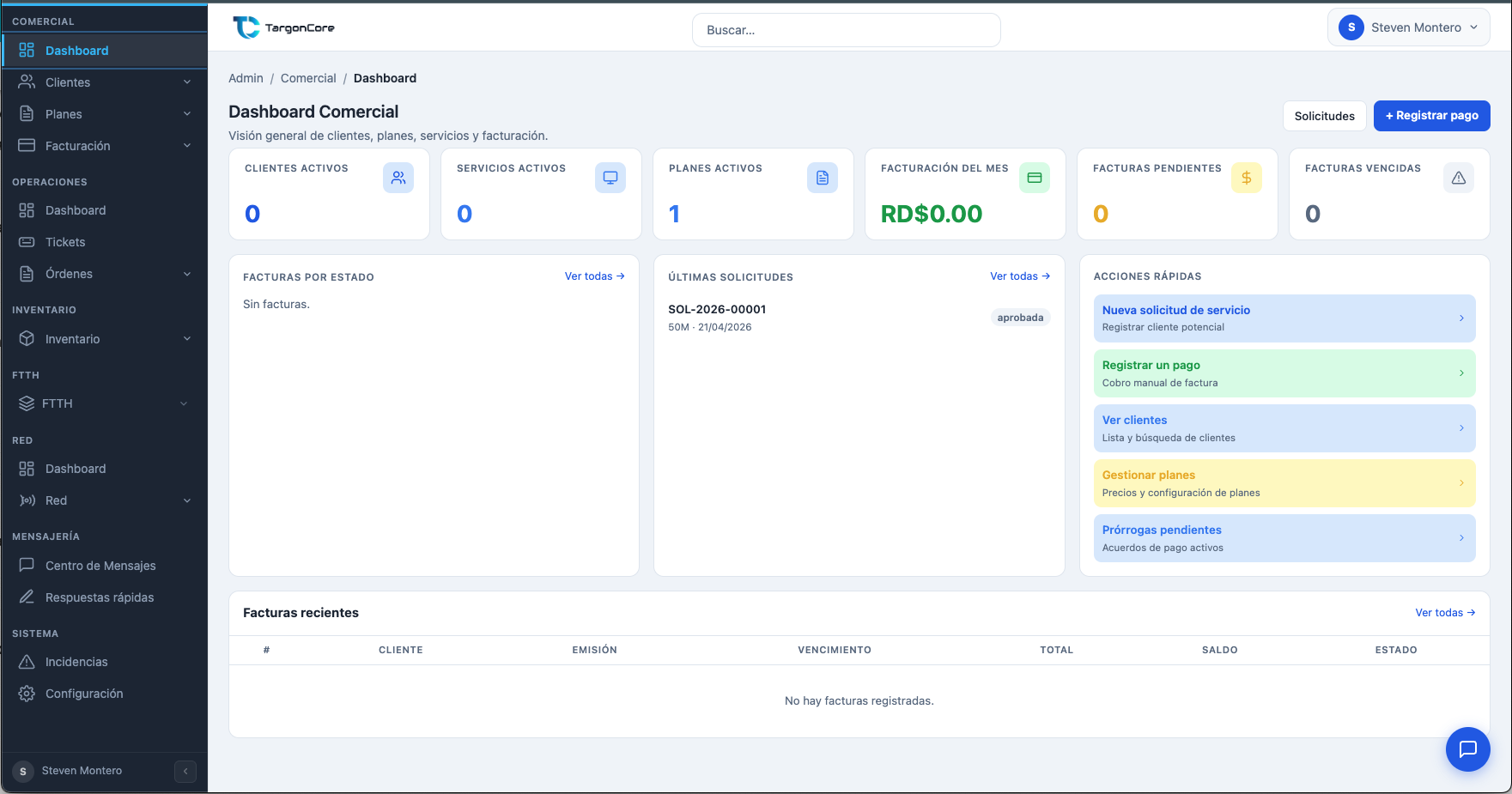Click the VENCIMIENTO column header
Screen dimensions: 1512x794
tap(834, 650)
